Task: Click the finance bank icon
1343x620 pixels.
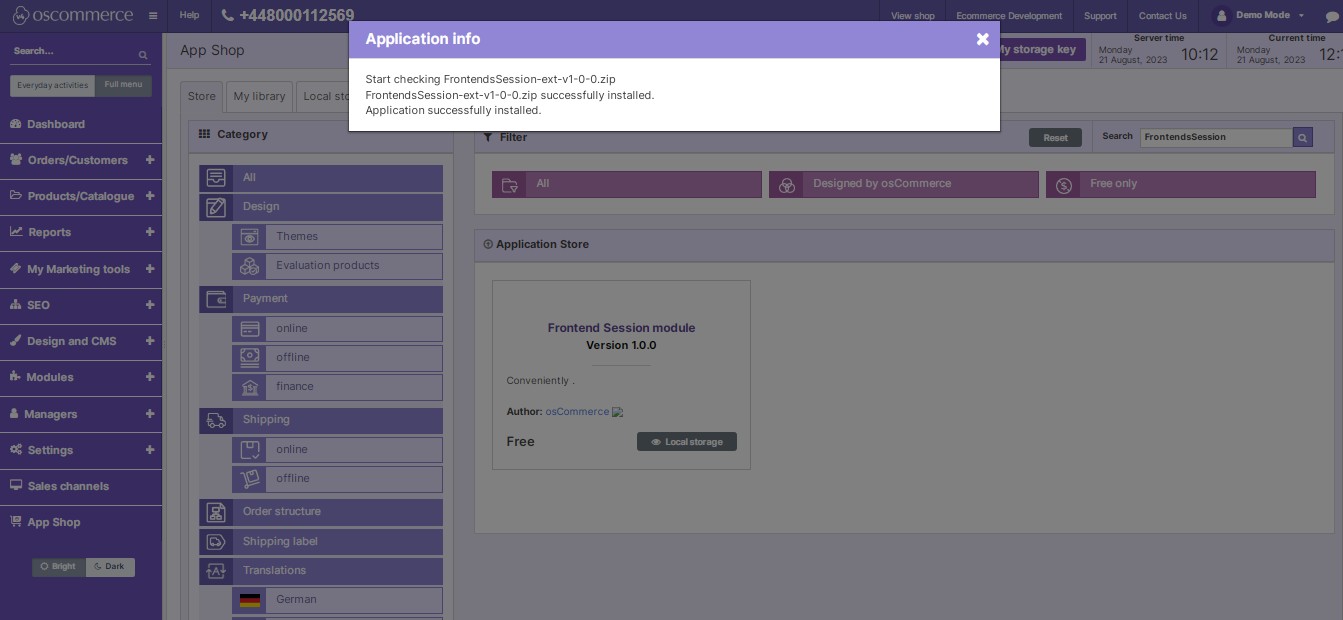Action: (x=249, y=387)
